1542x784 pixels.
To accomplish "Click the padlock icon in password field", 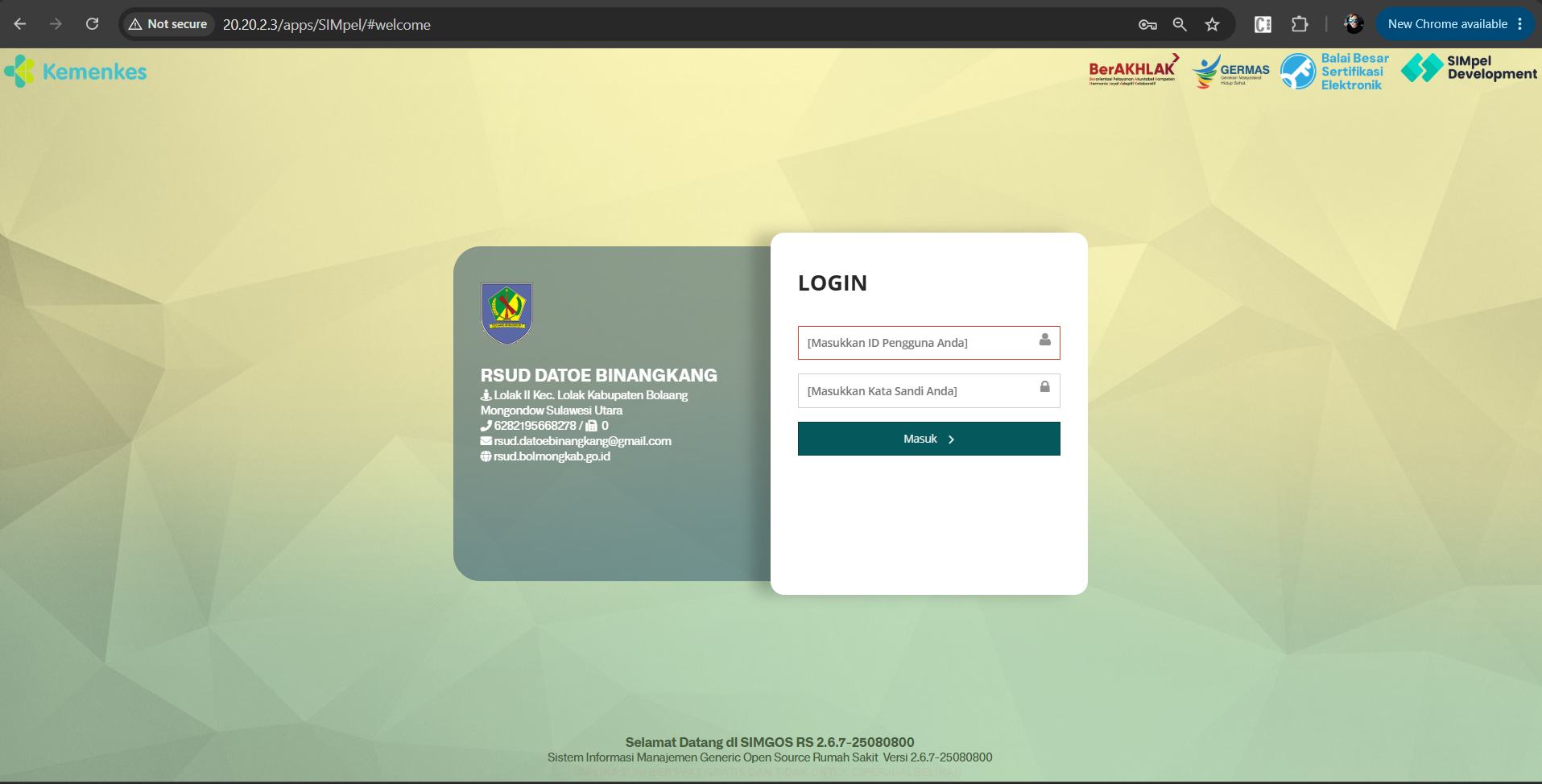I will (x=1044, y=387).
